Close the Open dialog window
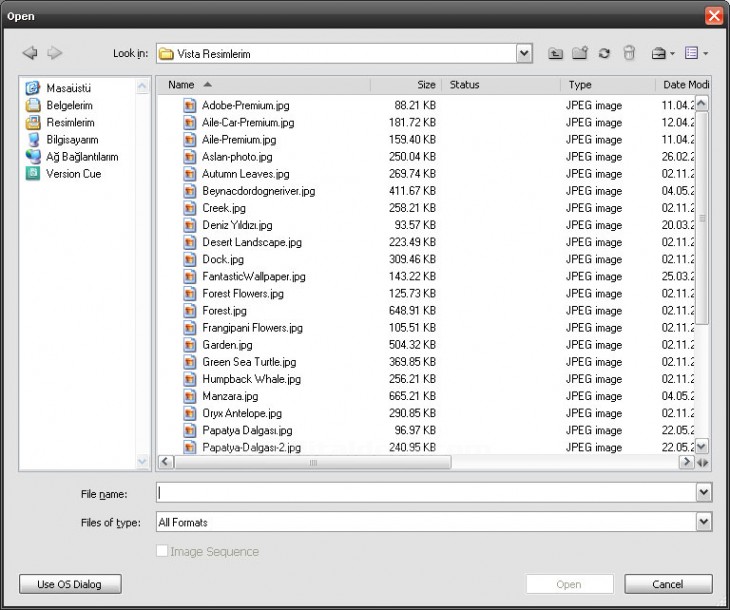Screen dimensions: 730x610 (714, 16)
